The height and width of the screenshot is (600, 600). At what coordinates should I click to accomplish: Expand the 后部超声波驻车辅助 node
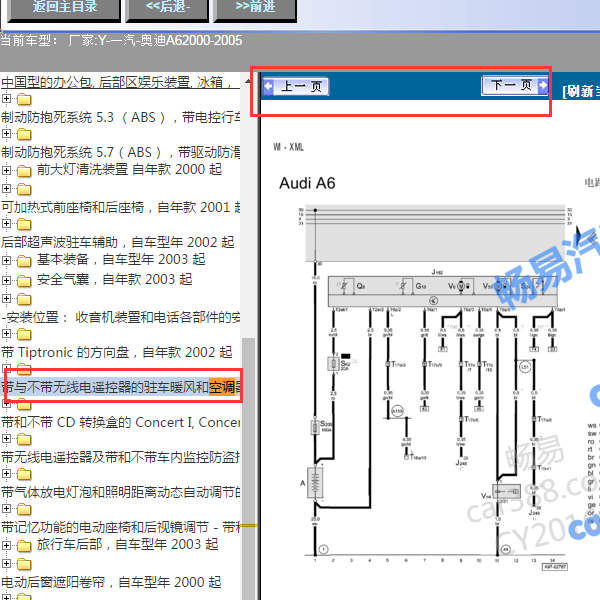coord(6,223)
